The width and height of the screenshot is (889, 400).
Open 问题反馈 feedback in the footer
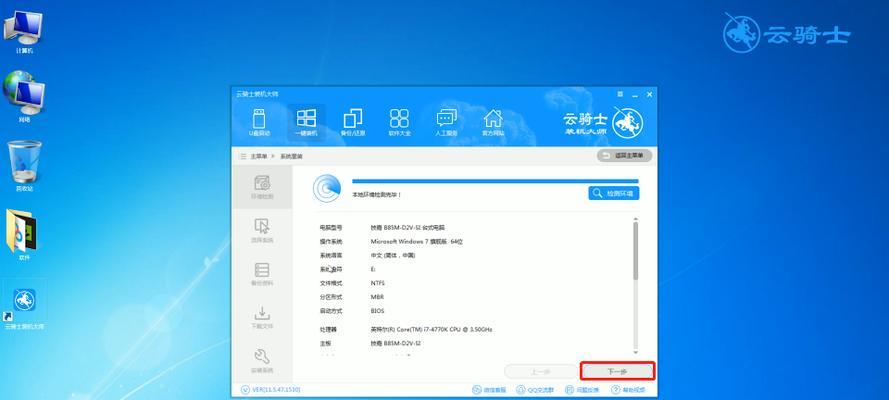[x=582, y=390]
